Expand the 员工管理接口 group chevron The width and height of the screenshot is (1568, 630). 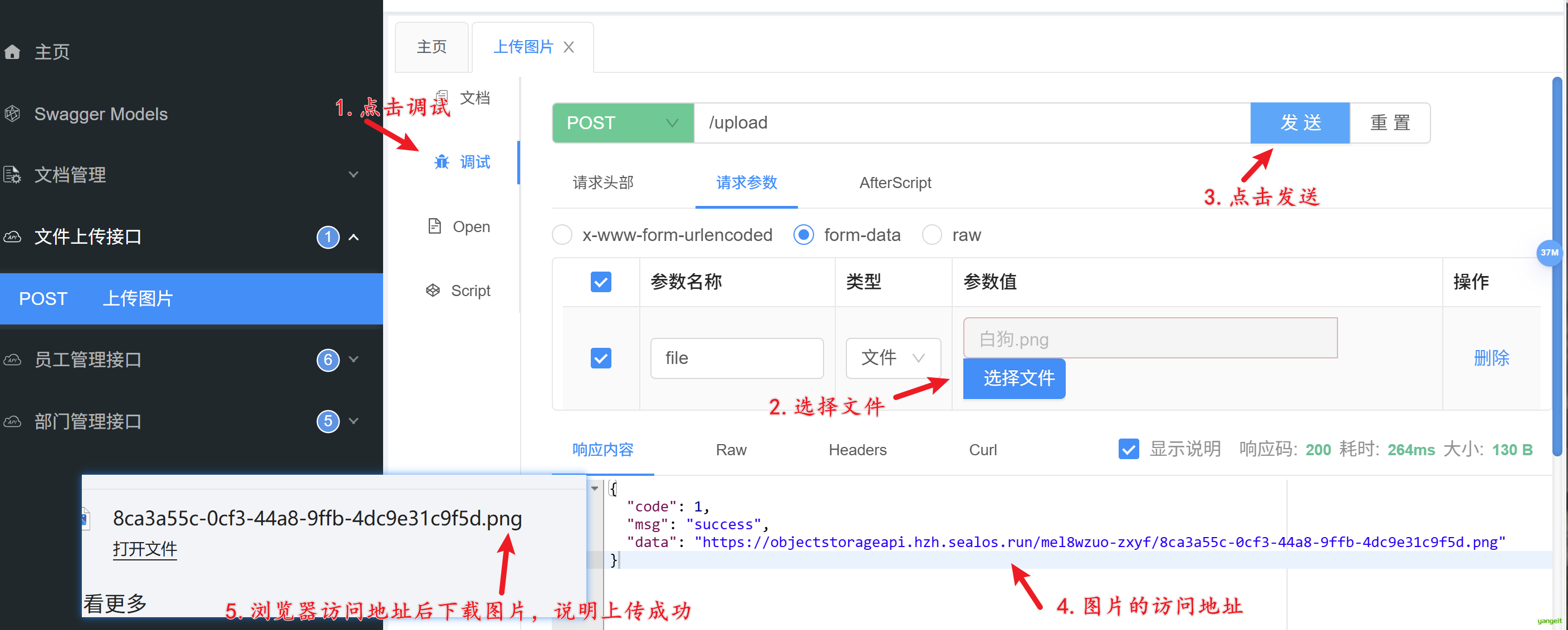(353, 359)
